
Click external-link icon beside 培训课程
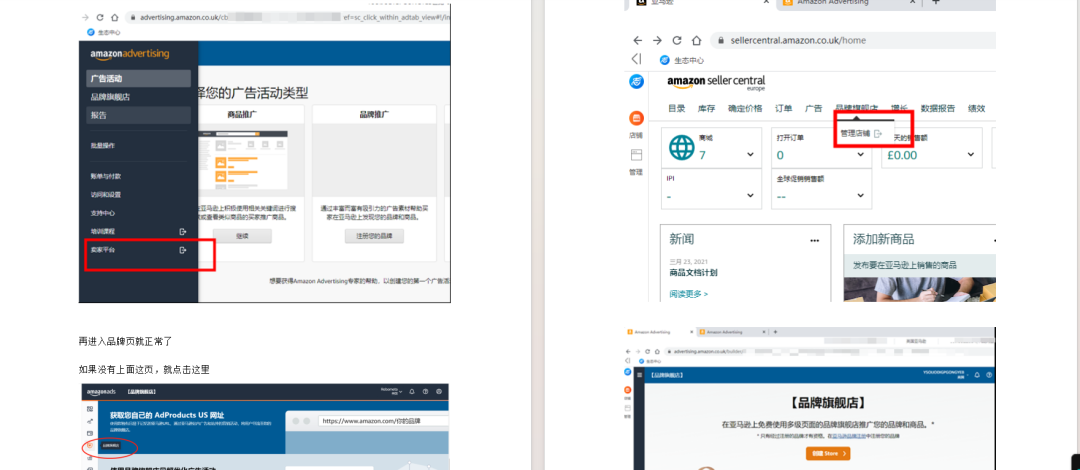(x=183, y=232)
